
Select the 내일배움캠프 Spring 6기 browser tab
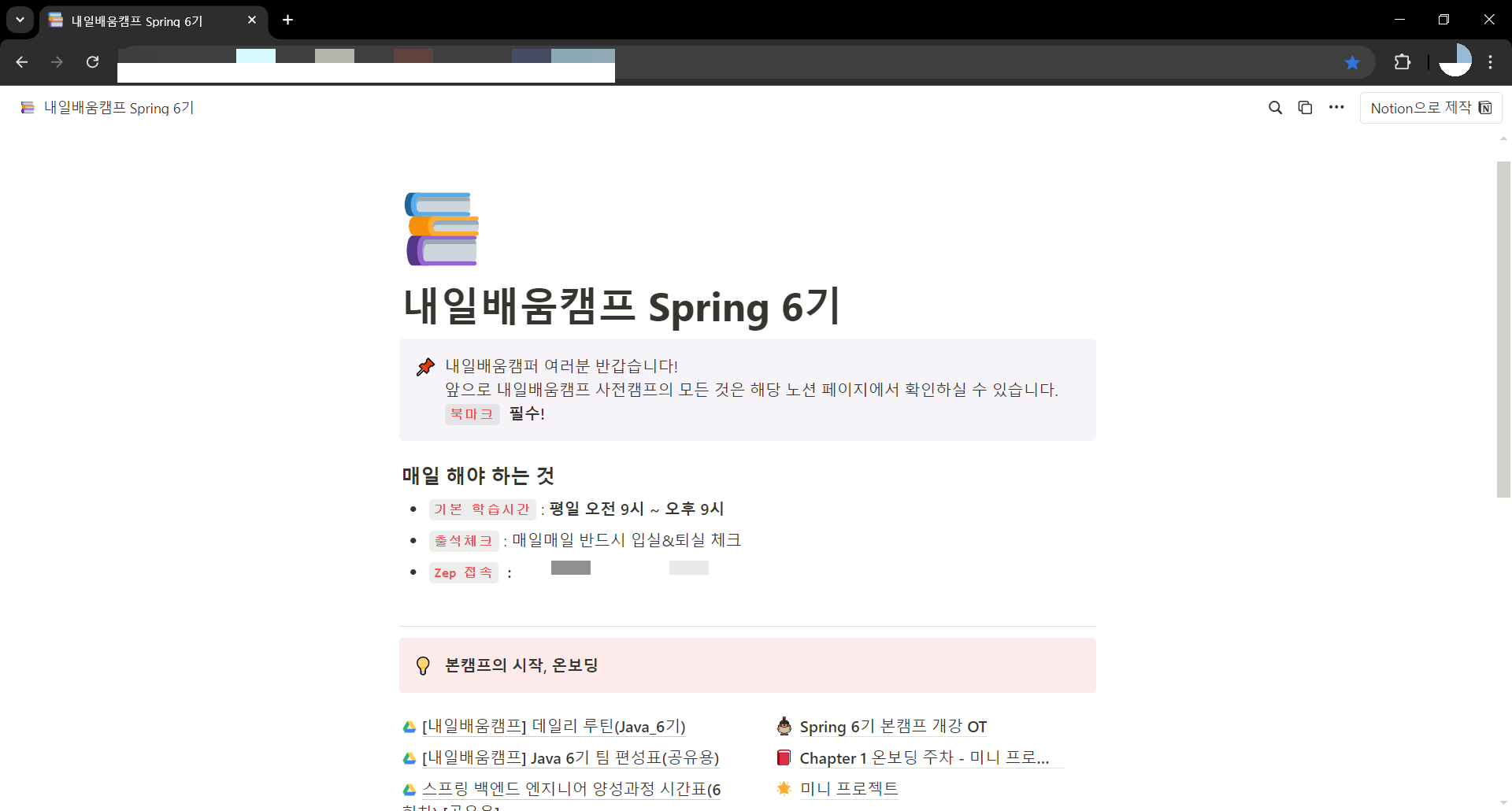(154, 20)
